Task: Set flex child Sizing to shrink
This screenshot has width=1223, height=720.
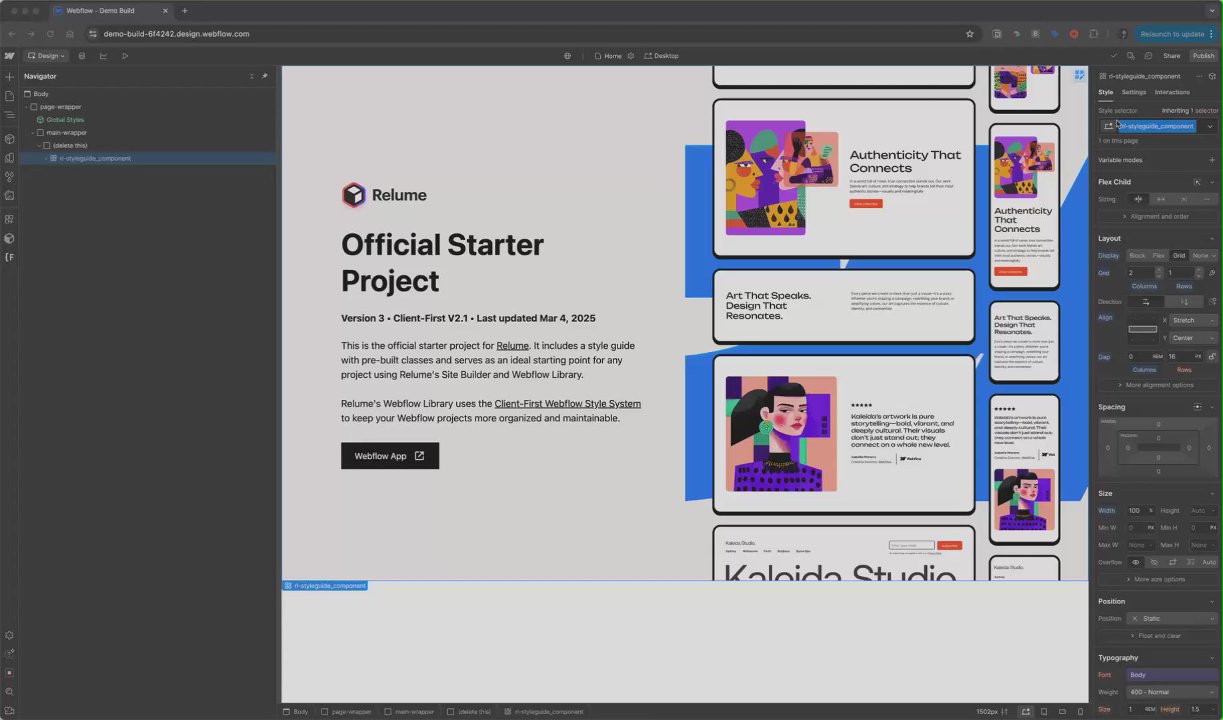Action: tap(1138, 199)
